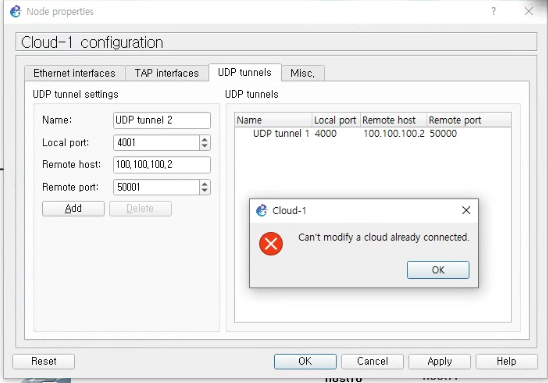Screen dimensions: 548x383
Task: Click the Cloud-1 configuration heading
Action: coord(92,43)
